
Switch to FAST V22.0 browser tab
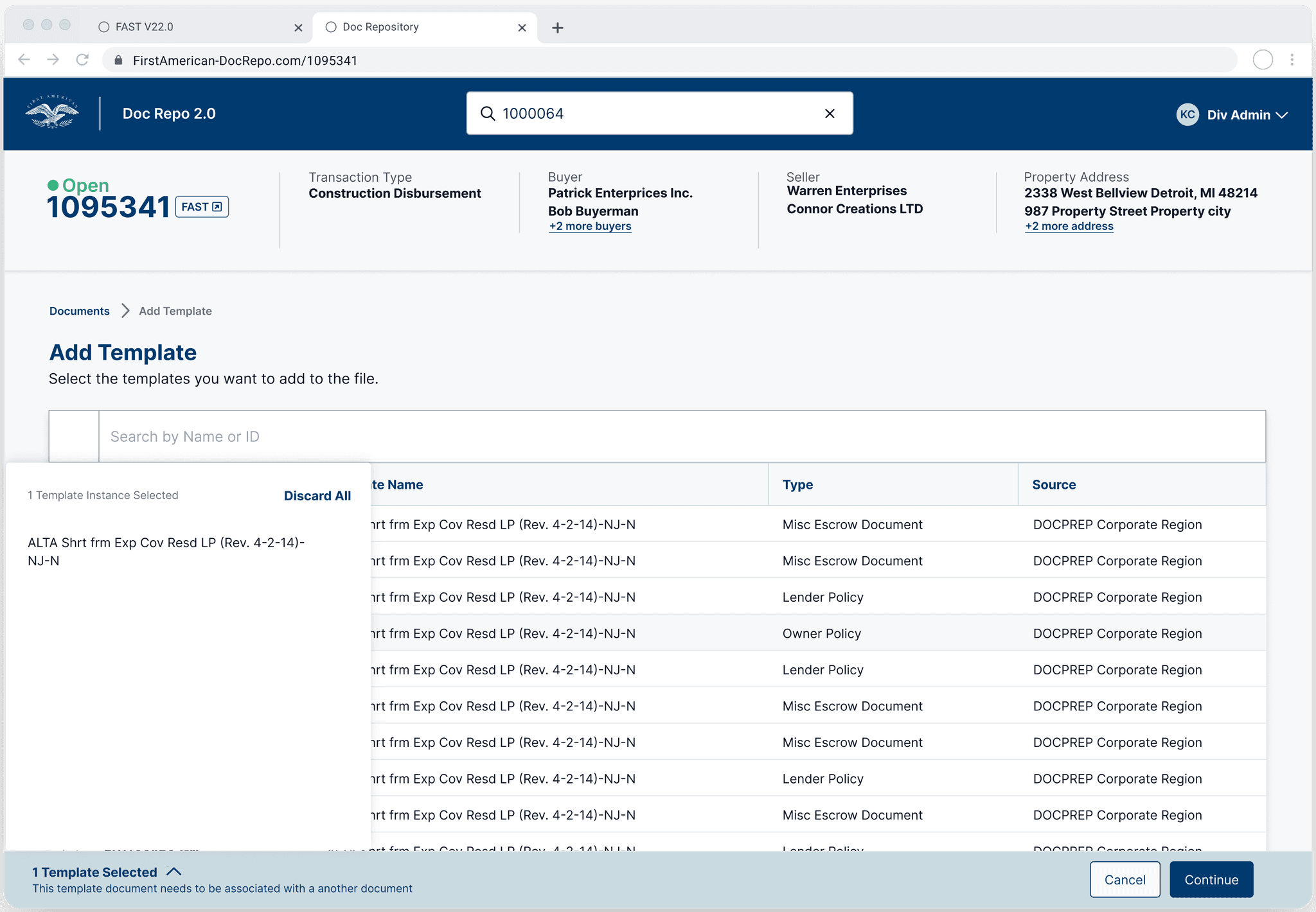(145, 27)
